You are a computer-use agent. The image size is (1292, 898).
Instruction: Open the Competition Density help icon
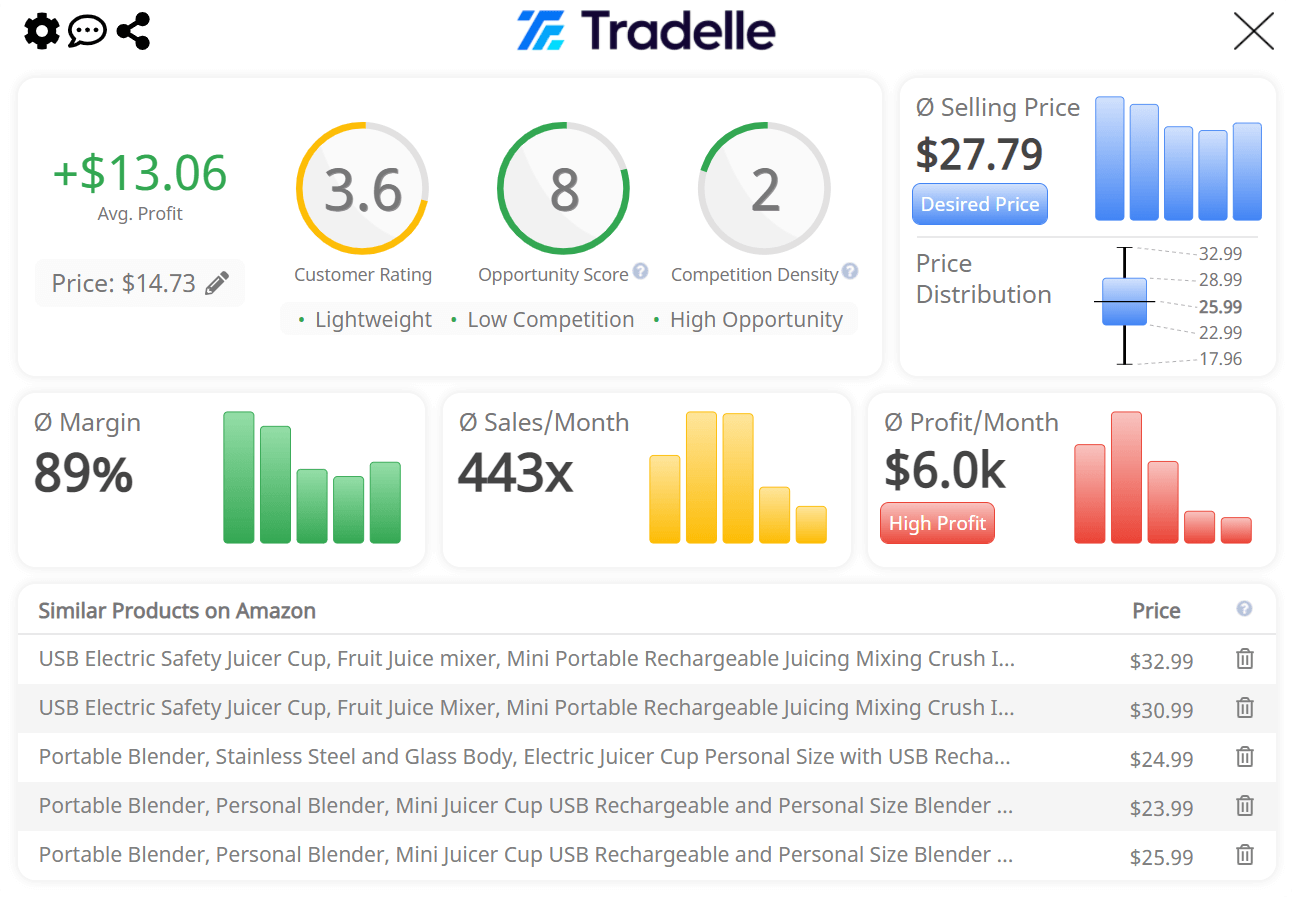[849, 271]
